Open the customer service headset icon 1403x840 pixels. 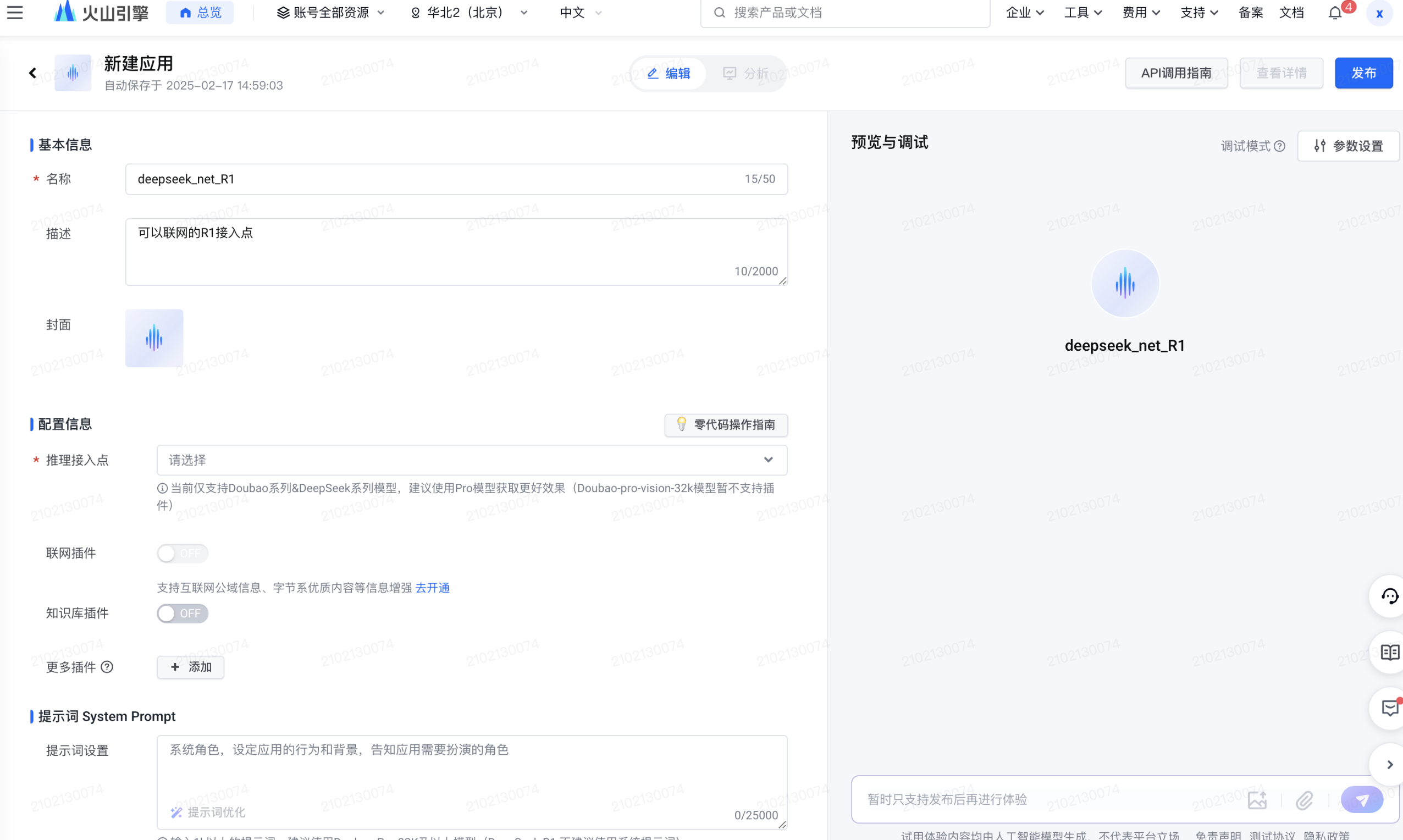click(1389, 596)
